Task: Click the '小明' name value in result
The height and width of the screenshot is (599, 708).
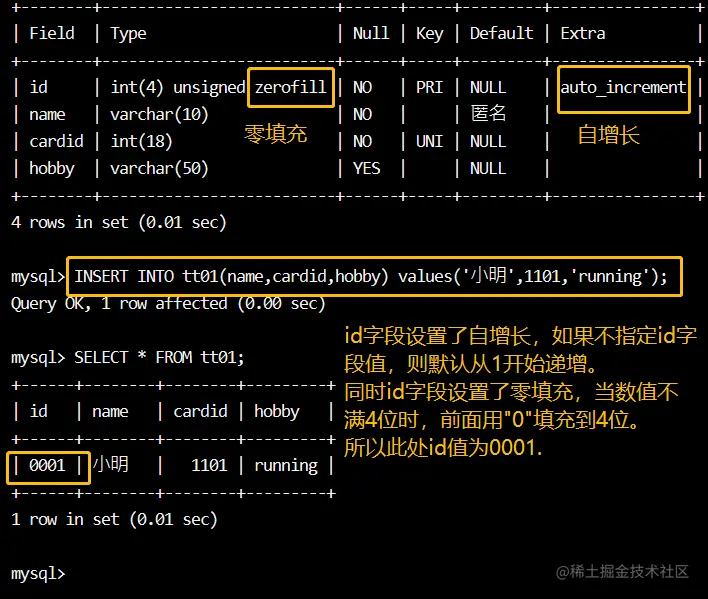Action: (x=111, y=464)
